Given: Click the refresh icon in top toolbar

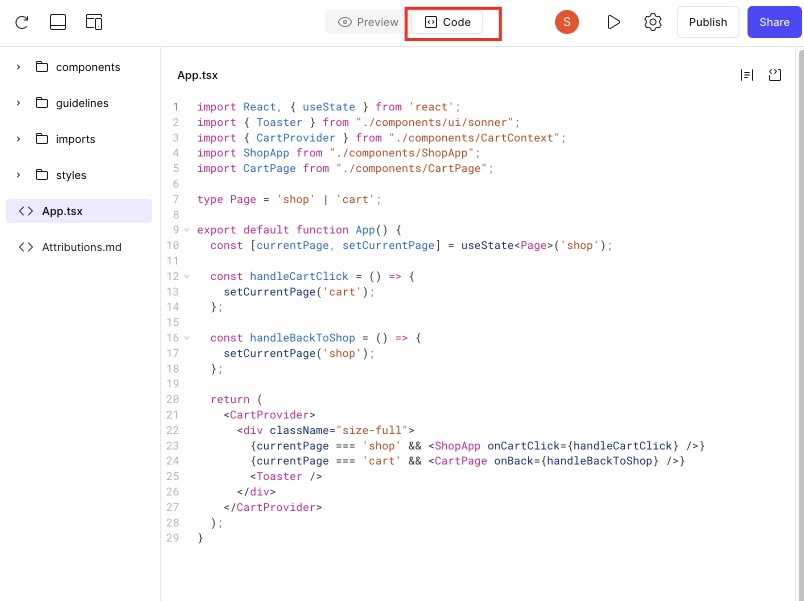Looking at the screenshot, I should tap(22, 22).
